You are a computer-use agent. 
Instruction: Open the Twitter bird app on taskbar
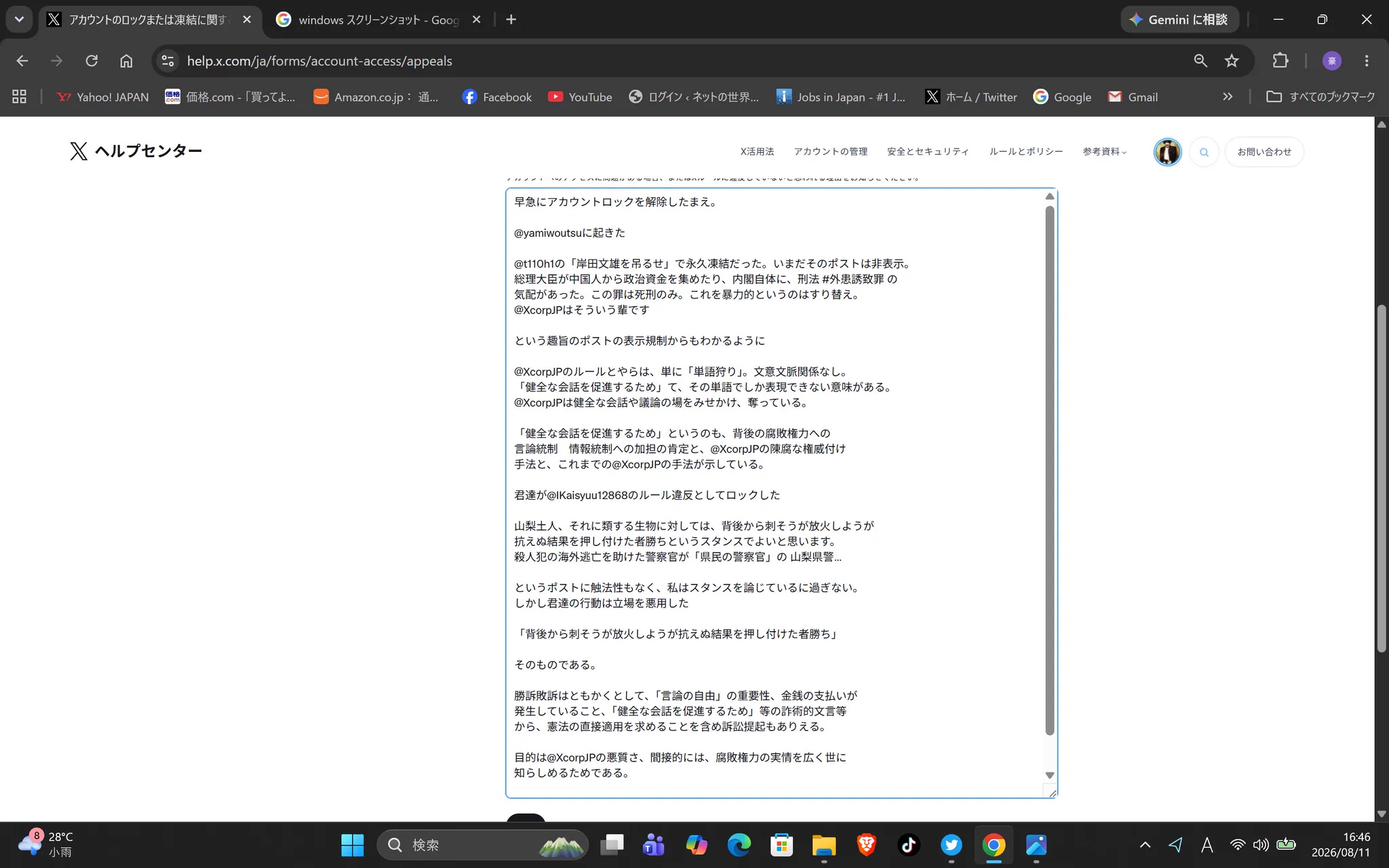coord(952,845)
